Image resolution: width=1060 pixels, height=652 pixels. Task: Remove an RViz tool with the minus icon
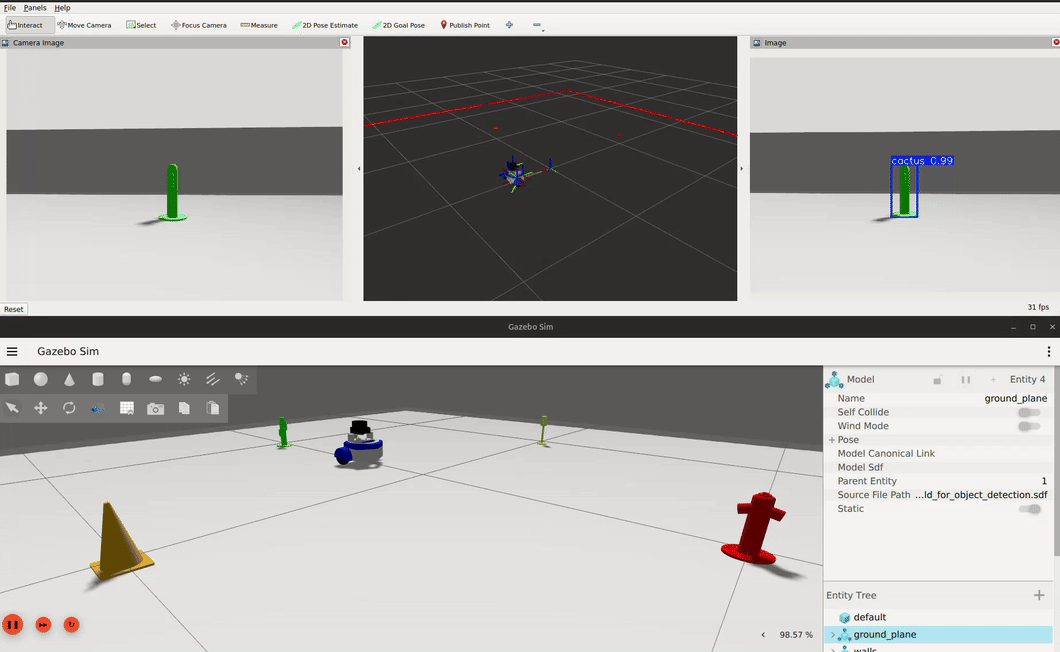[x=537, y=25]
